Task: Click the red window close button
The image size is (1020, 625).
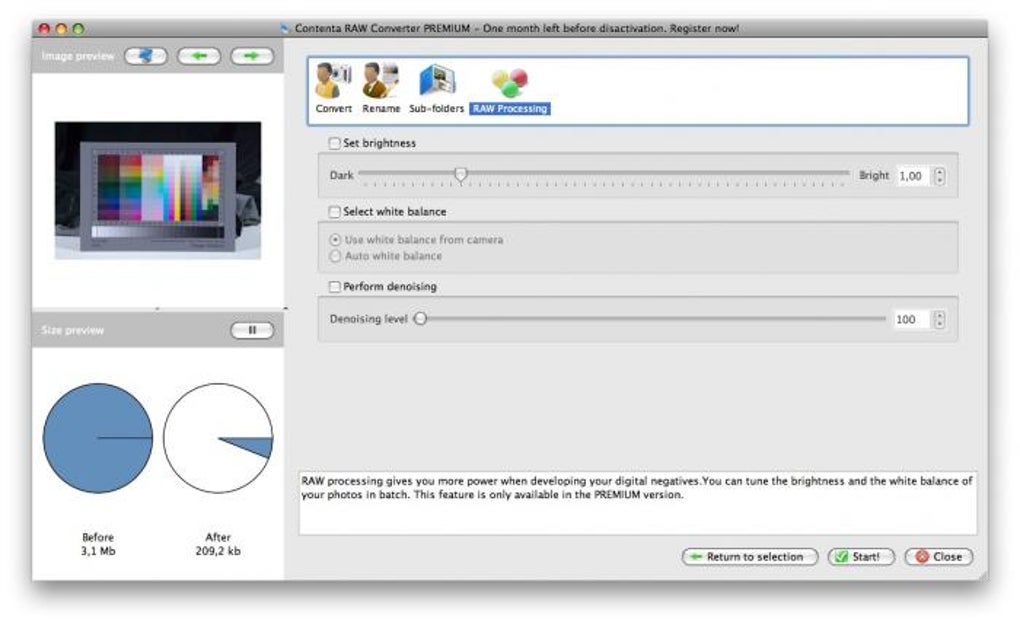Action: 44,29
